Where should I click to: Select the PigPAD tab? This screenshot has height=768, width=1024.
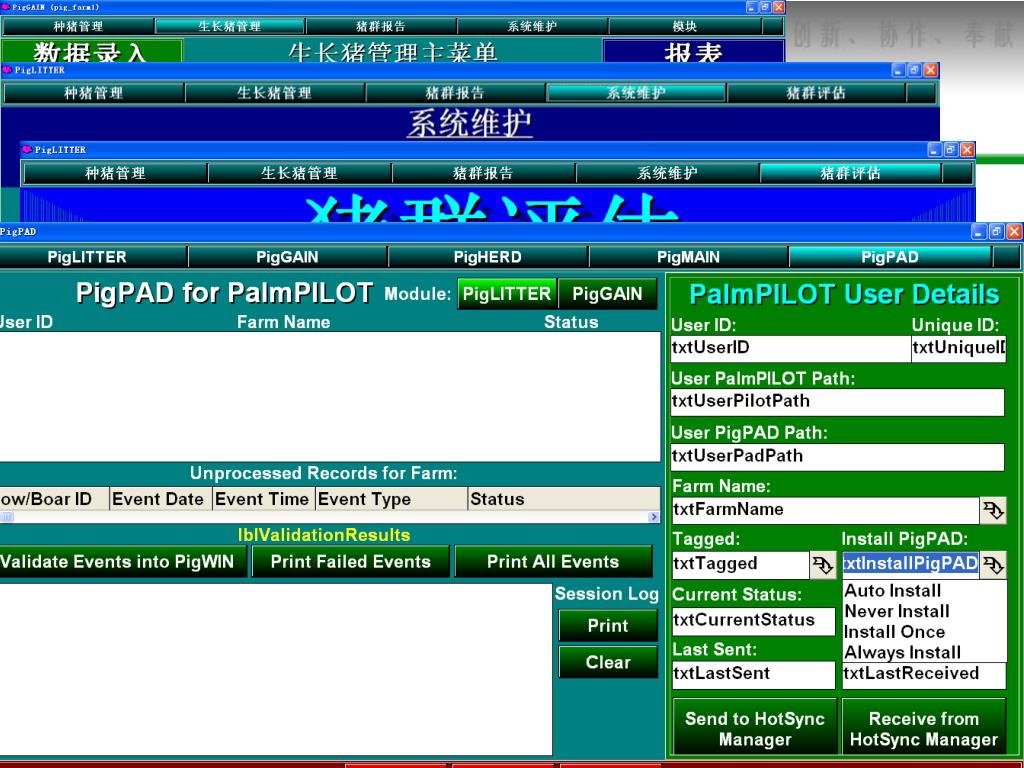pos(889,257)
